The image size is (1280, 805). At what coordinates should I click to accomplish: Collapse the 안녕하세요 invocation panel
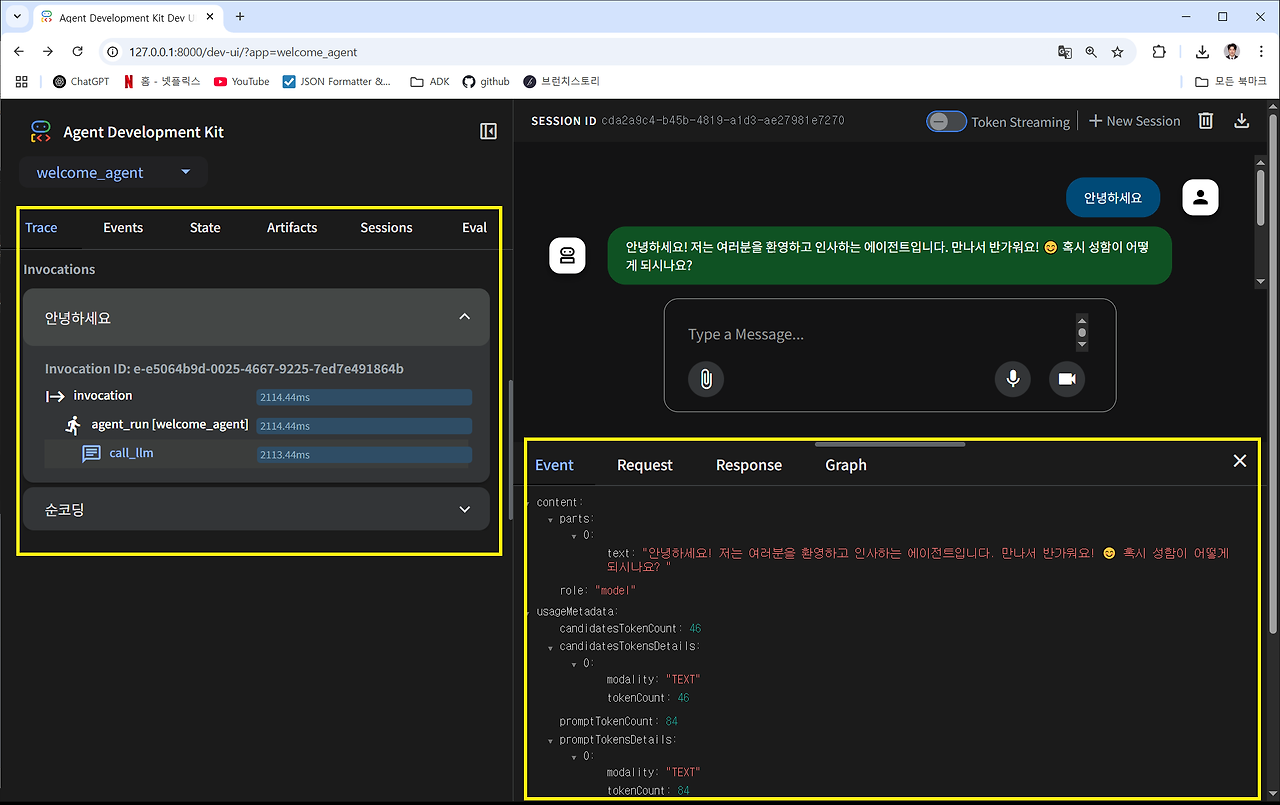(x=464, y=317)
